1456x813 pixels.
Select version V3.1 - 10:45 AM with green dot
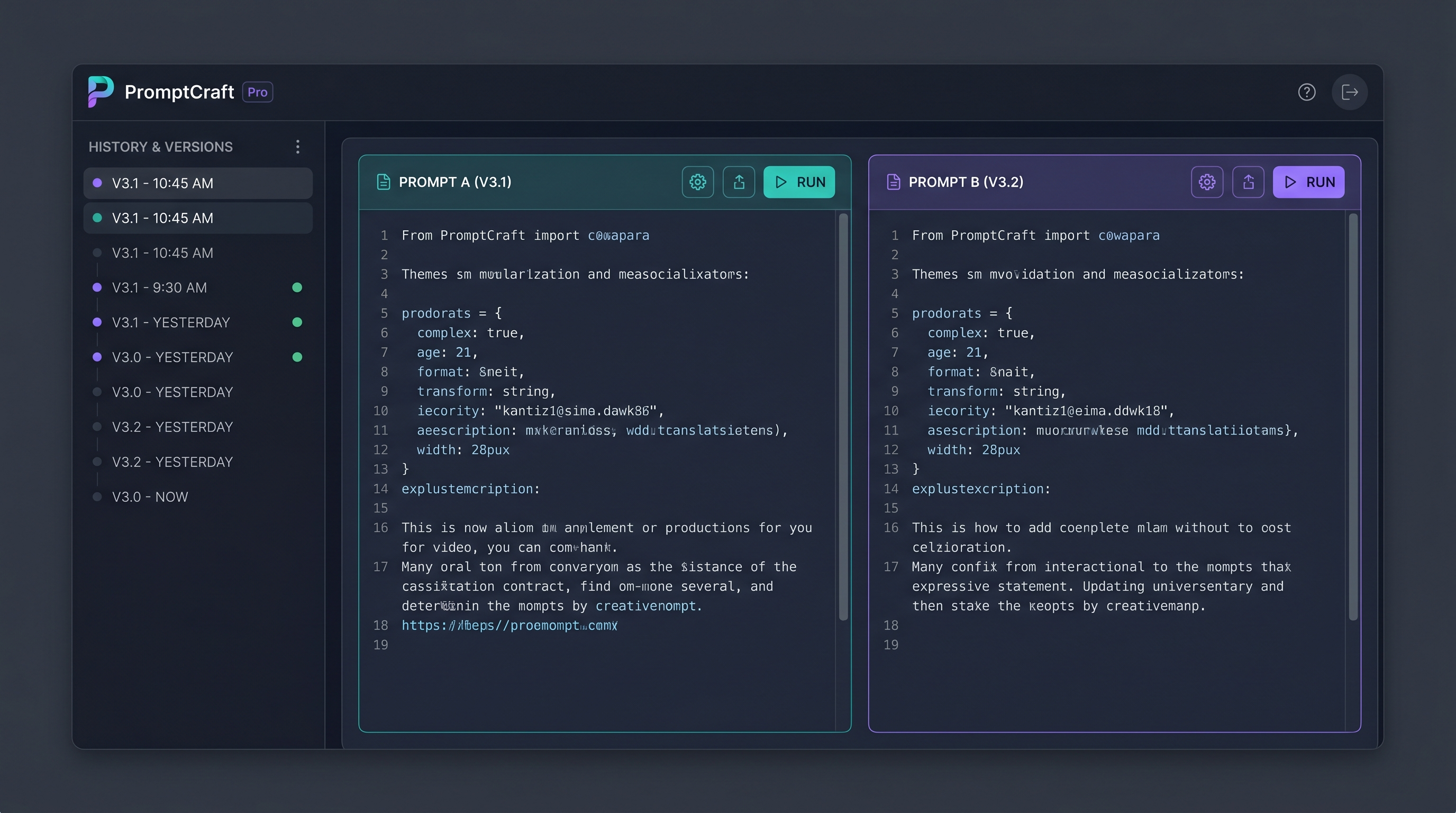198,218
